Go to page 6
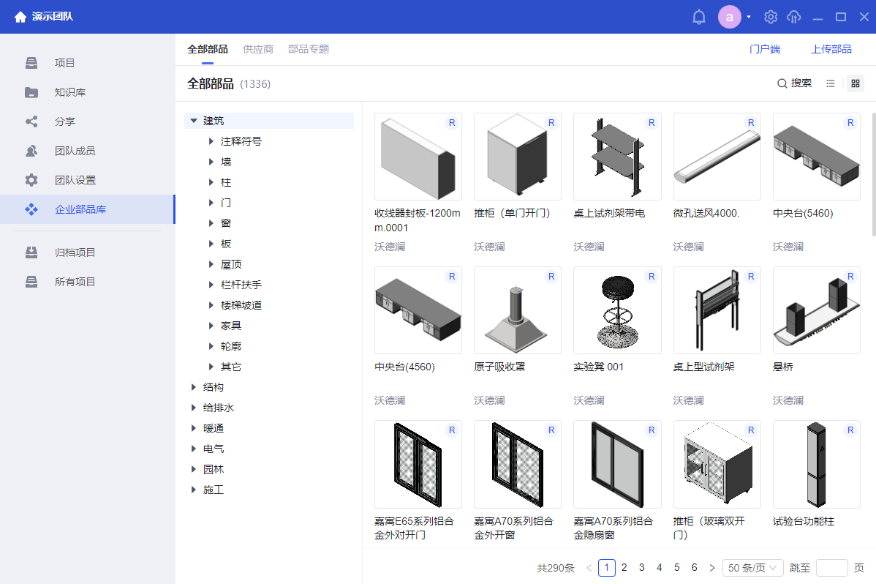 pos(694,568)
